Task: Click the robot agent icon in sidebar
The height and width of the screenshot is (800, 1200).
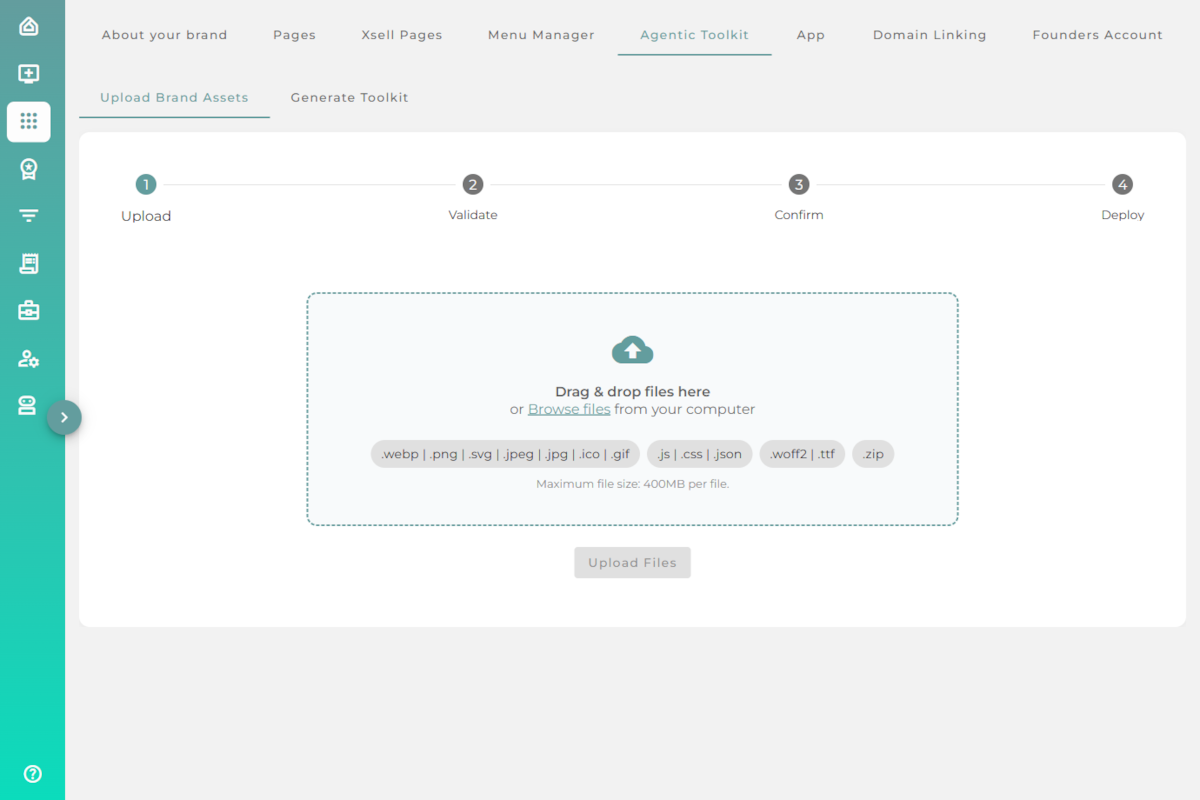Action: pos(27,405)
